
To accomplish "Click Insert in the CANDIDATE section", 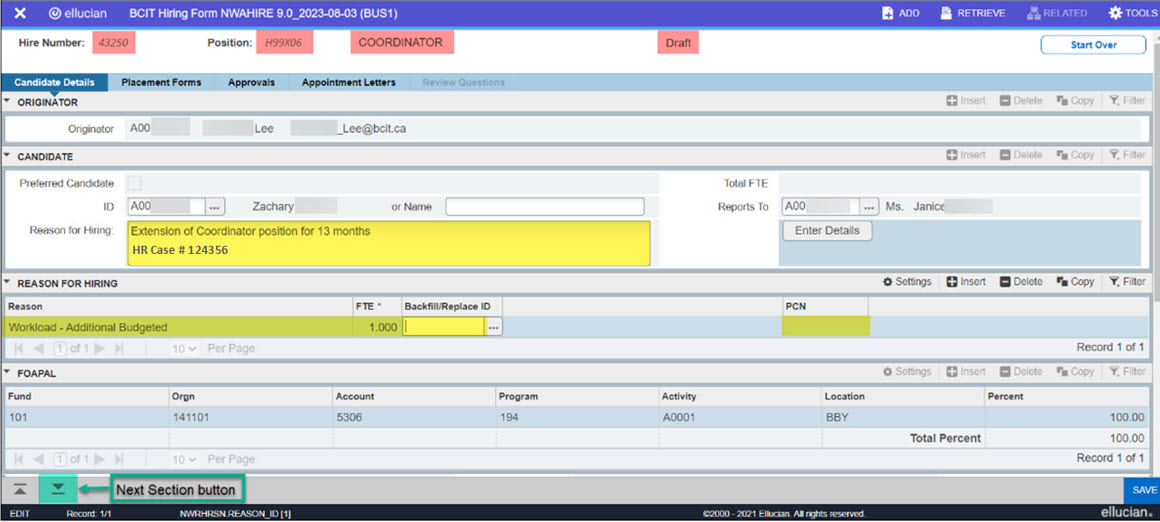I will click(x=966, y=155).
